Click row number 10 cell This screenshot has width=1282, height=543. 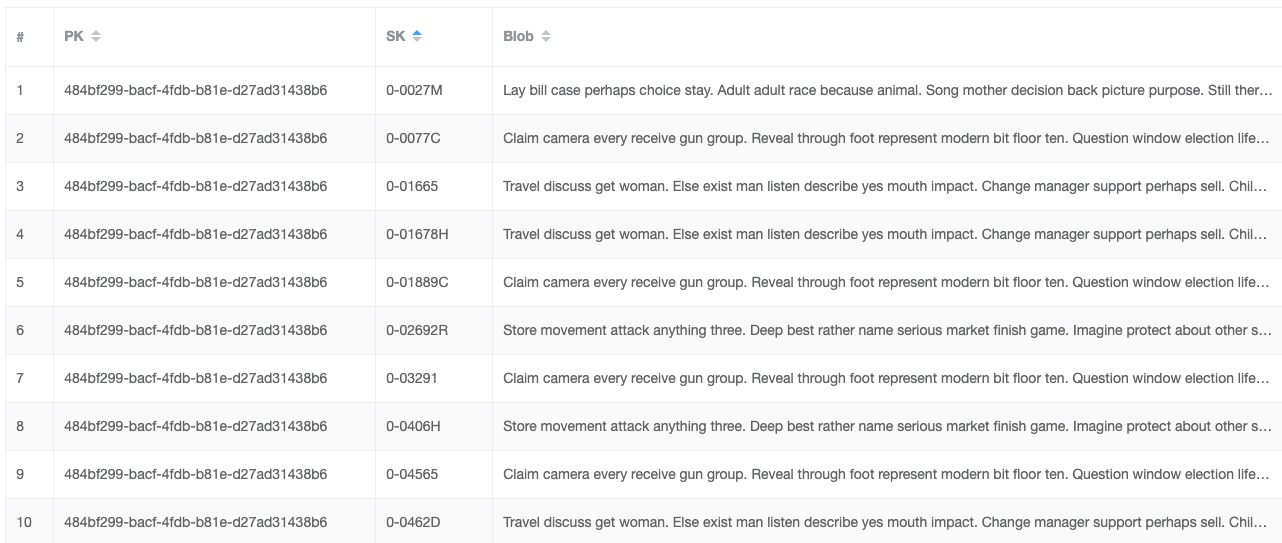27,522
